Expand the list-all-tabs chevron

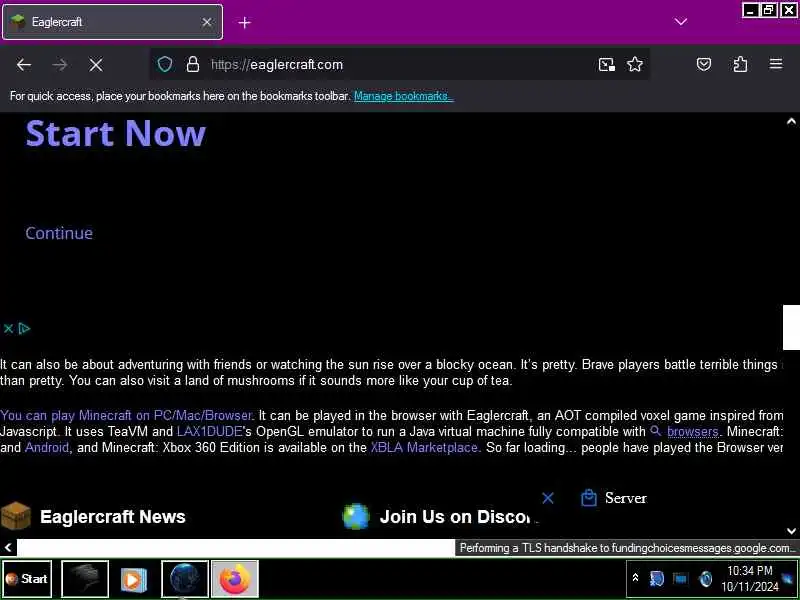pyautogui.click(x=681, y=21)
